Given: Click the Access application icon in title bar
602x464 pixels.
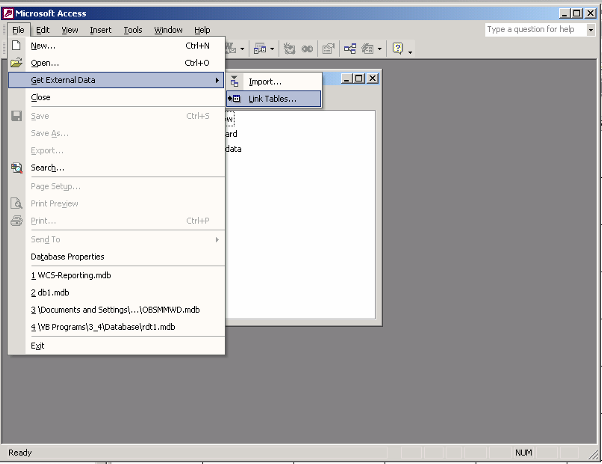Looking at the screenshot, I should coord(8,13).
